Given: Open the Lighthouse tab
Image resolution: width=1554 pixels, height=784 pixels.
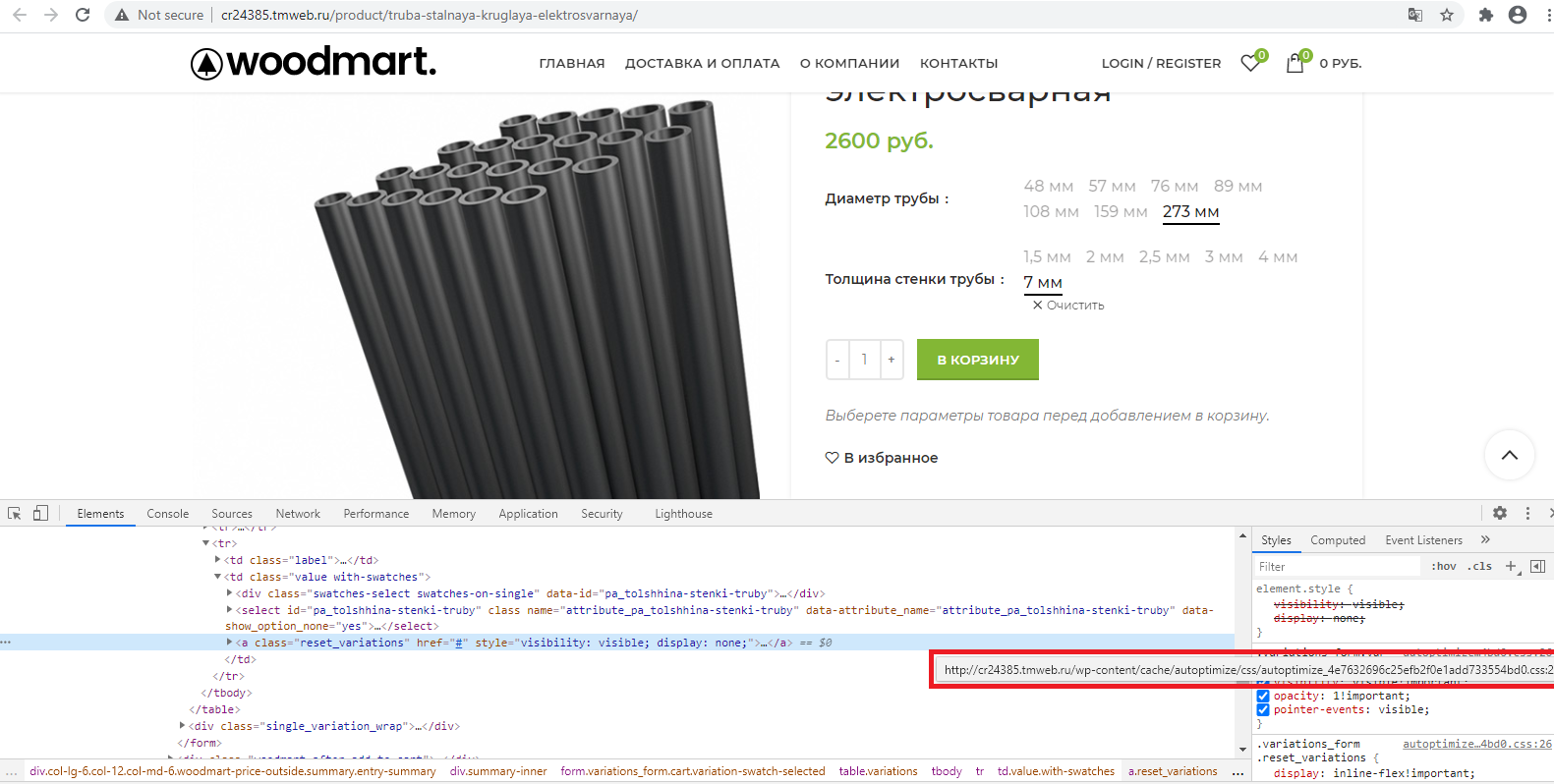Looking at the screenshot, I should pos(684,513).
